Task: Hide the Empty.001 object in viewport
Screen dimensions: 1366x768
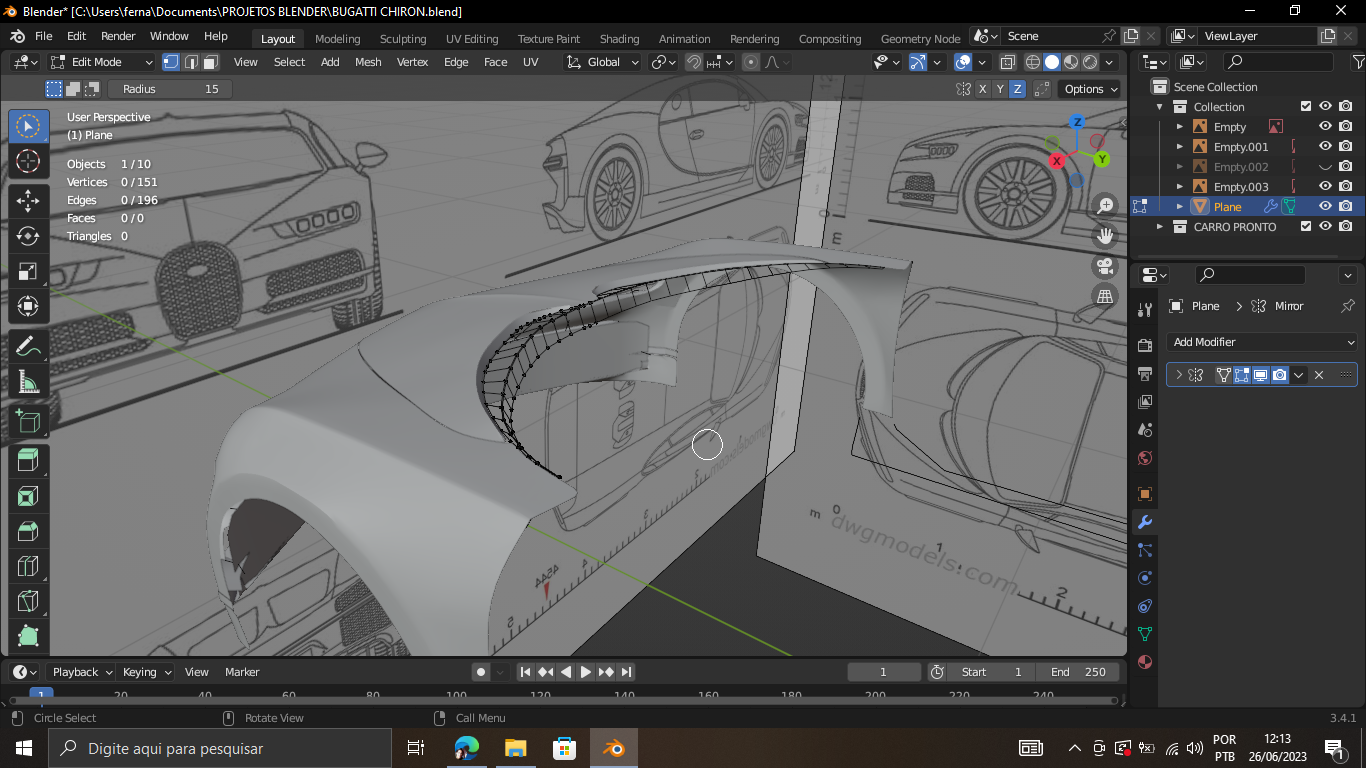Action: click(1325, 147)
